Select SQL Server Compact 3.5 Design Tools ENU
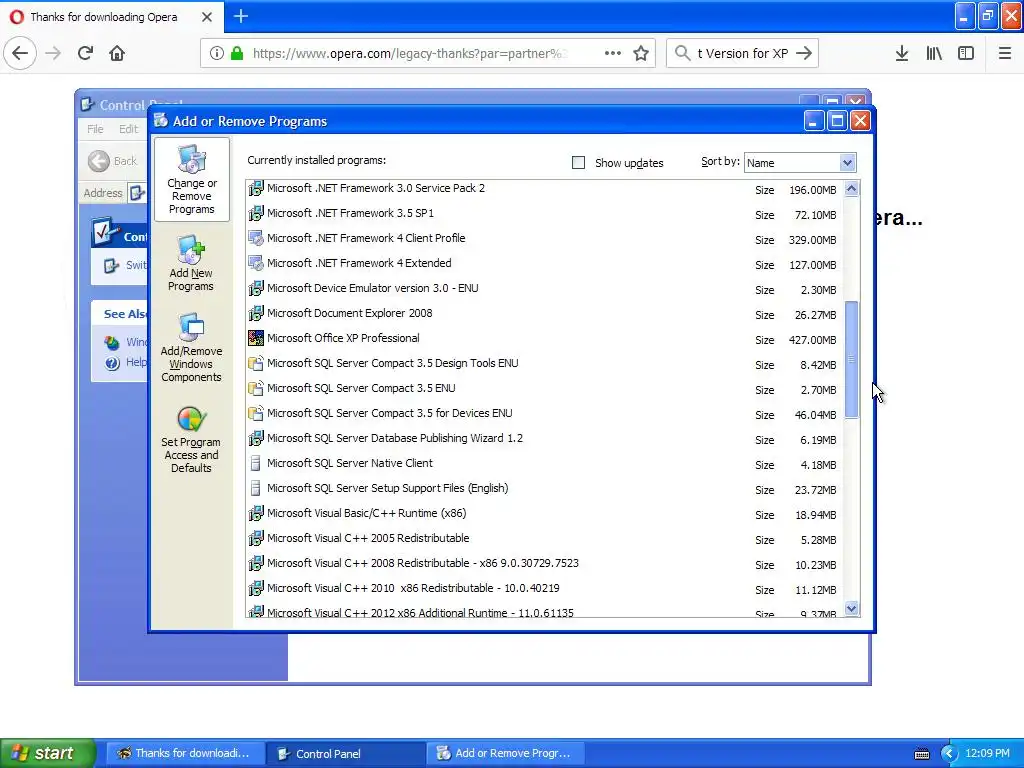 [544, 364]
